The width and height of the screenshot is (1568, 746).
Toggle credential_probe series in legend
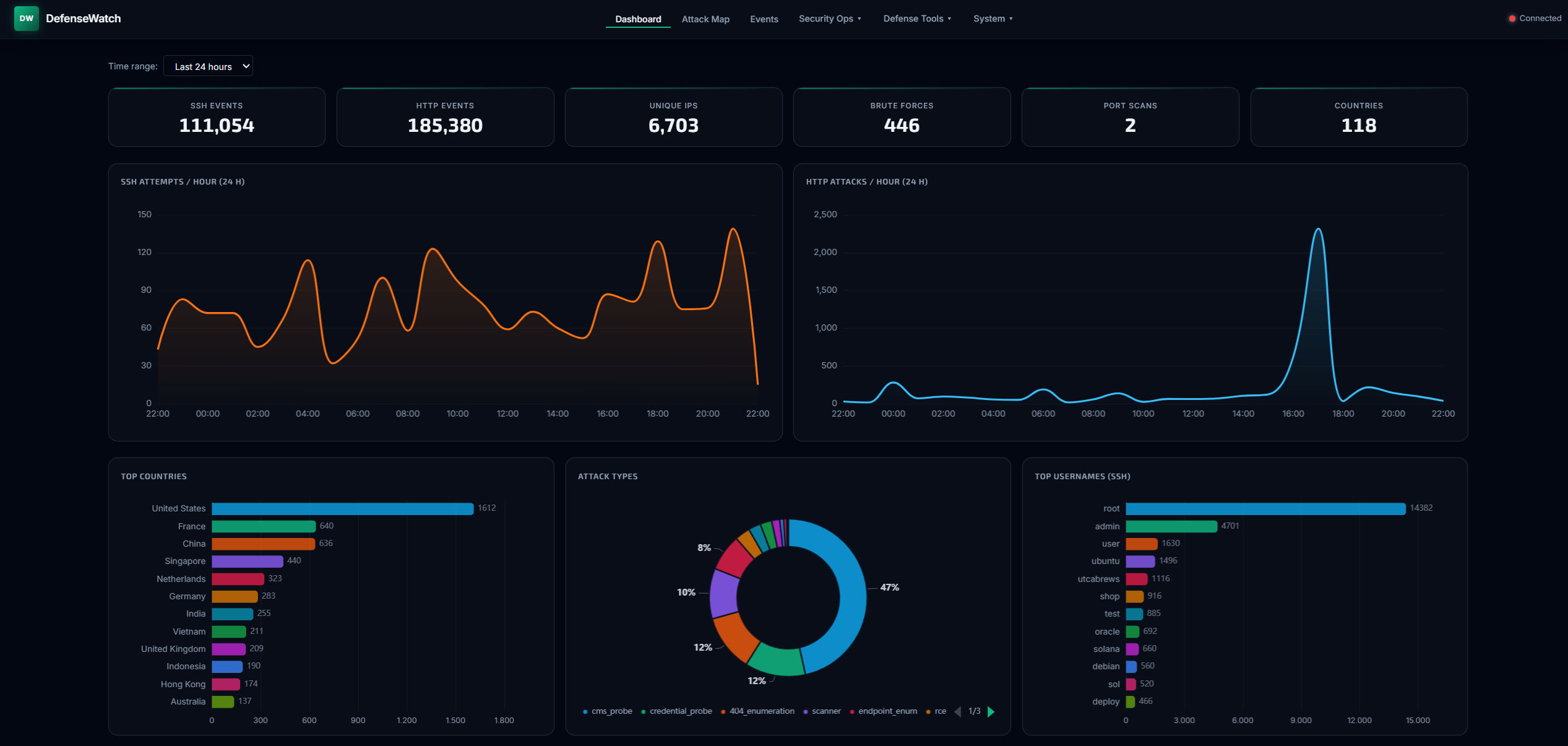(680, 711)
